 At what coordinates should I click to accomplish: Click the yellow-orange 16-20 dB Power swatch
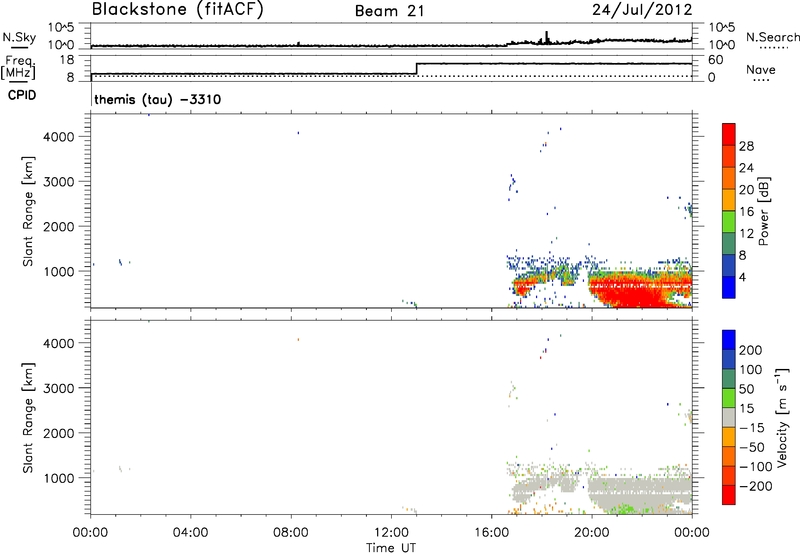click(x=729, y=199)
